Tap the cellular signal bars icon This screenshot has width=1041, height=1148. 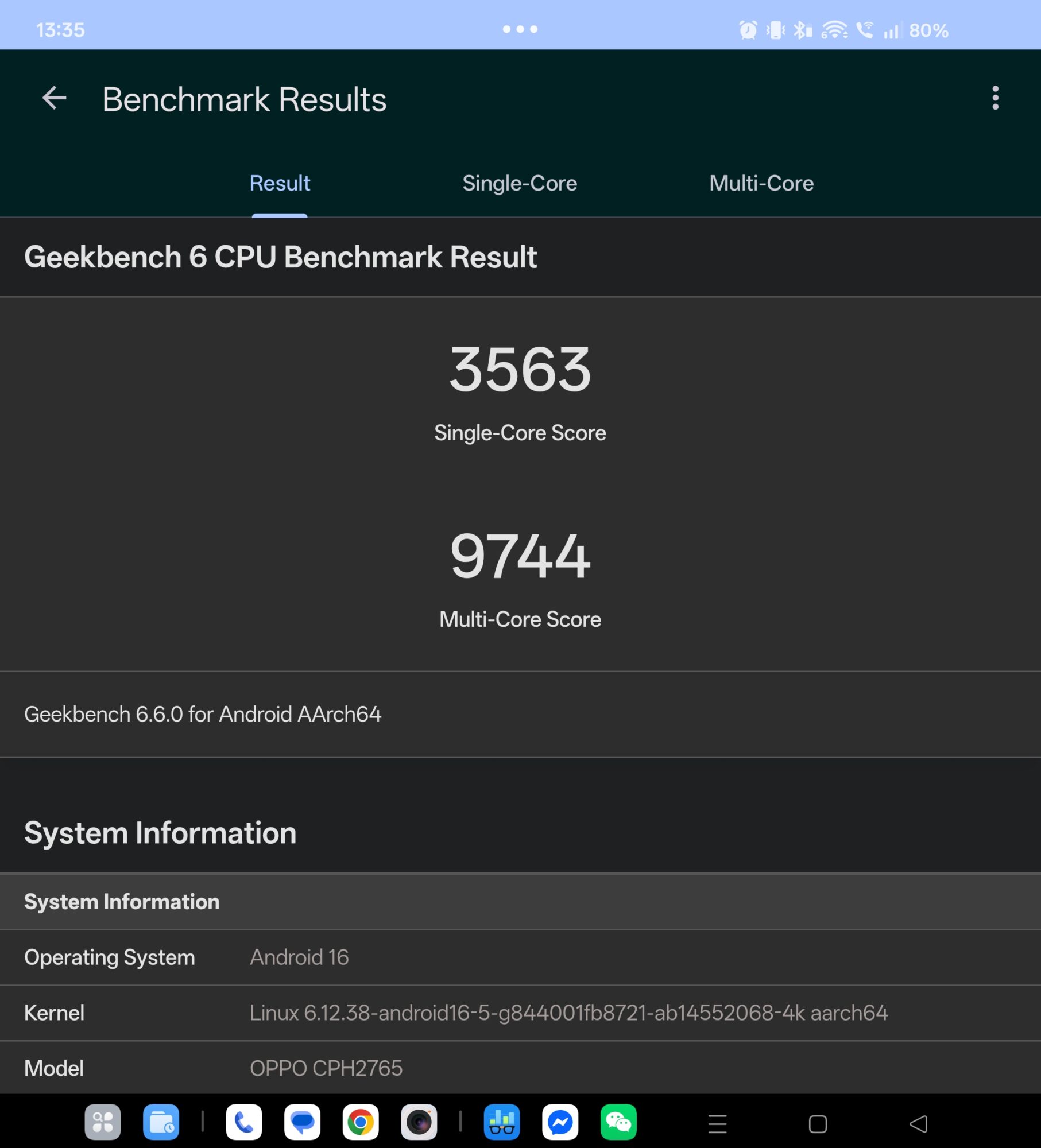tap(893, 30)
